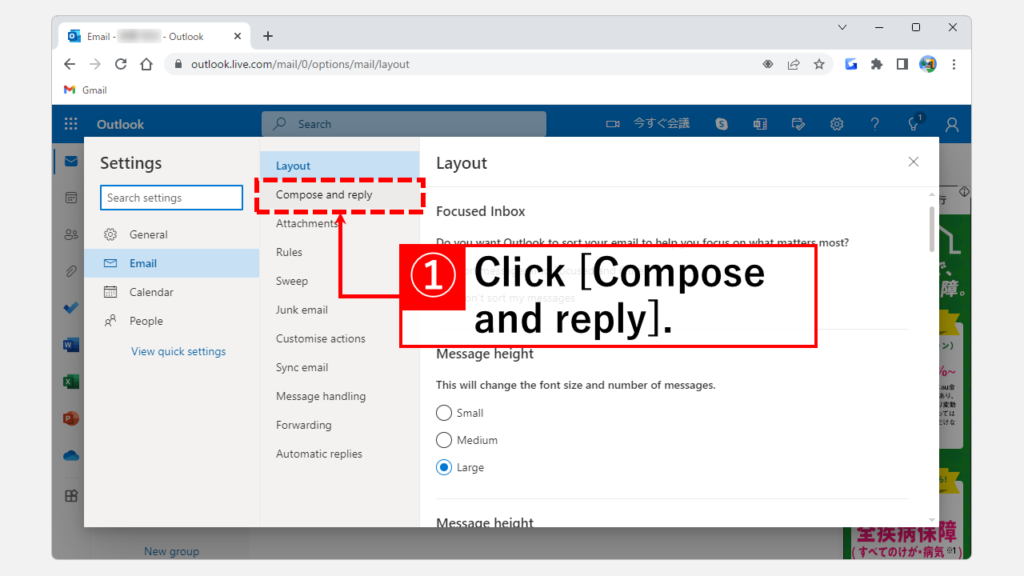Open the Chrome side panel icon

point(902,64)
